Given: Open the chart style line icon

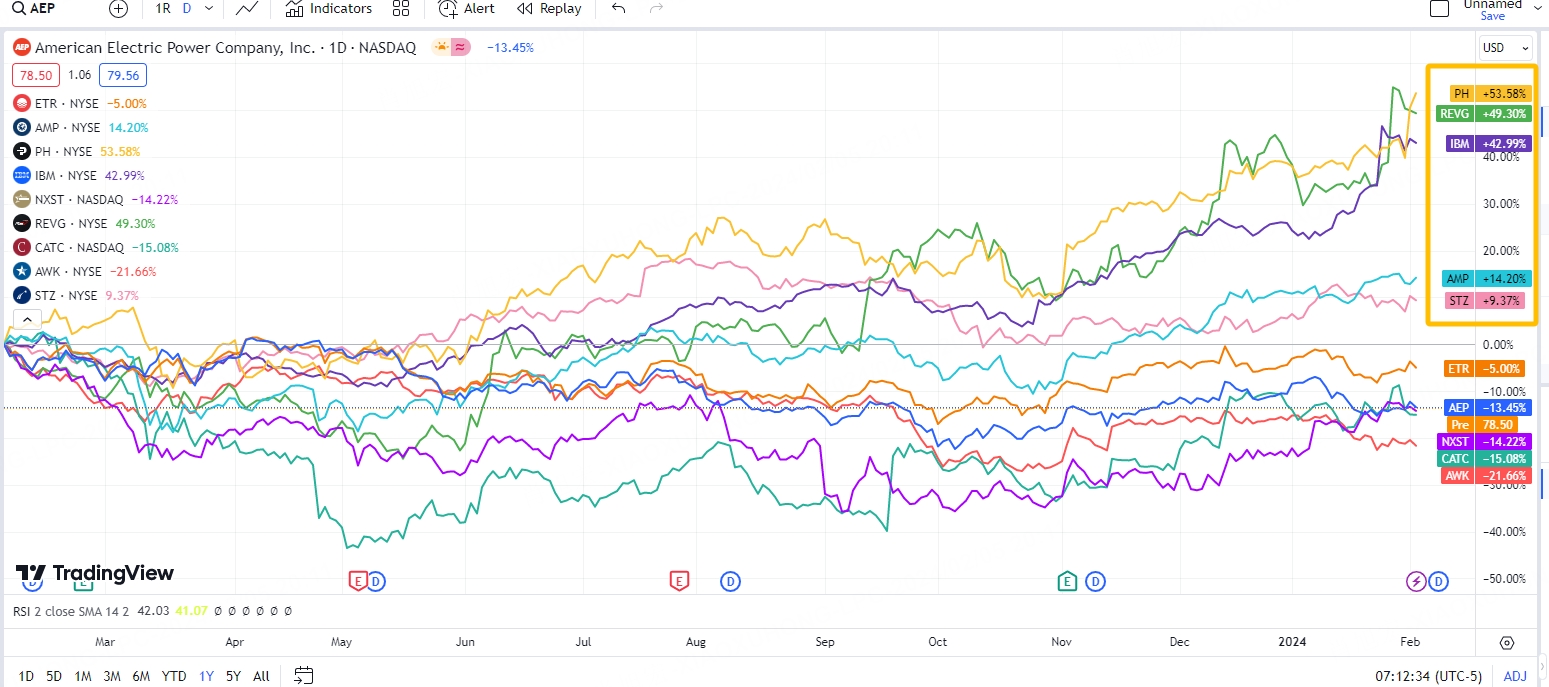Looking at the screenshot, I should pyautogui.click(x=246, y=9).
